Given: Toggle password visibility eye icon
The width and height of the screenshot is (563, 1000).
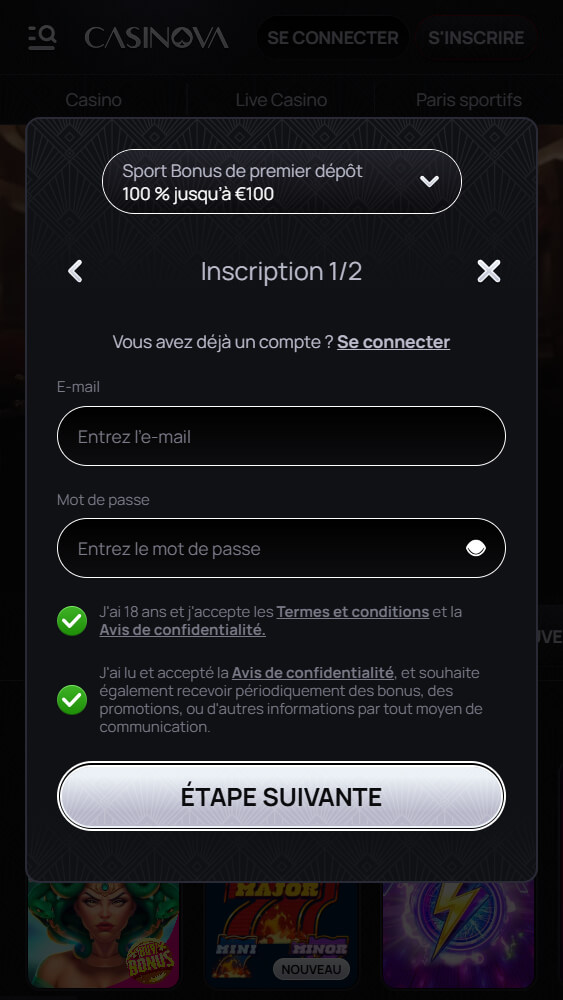Looking at the screenshot, I should (476, 548).
